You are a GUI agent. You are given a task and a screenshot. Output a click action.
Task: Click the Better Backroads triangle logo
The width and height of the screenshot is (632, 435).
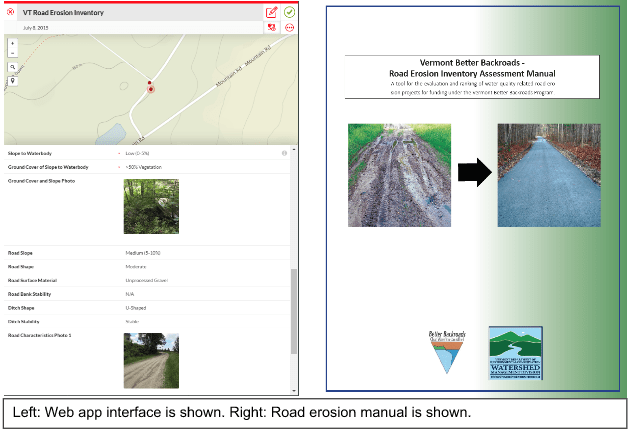[447, 352]
